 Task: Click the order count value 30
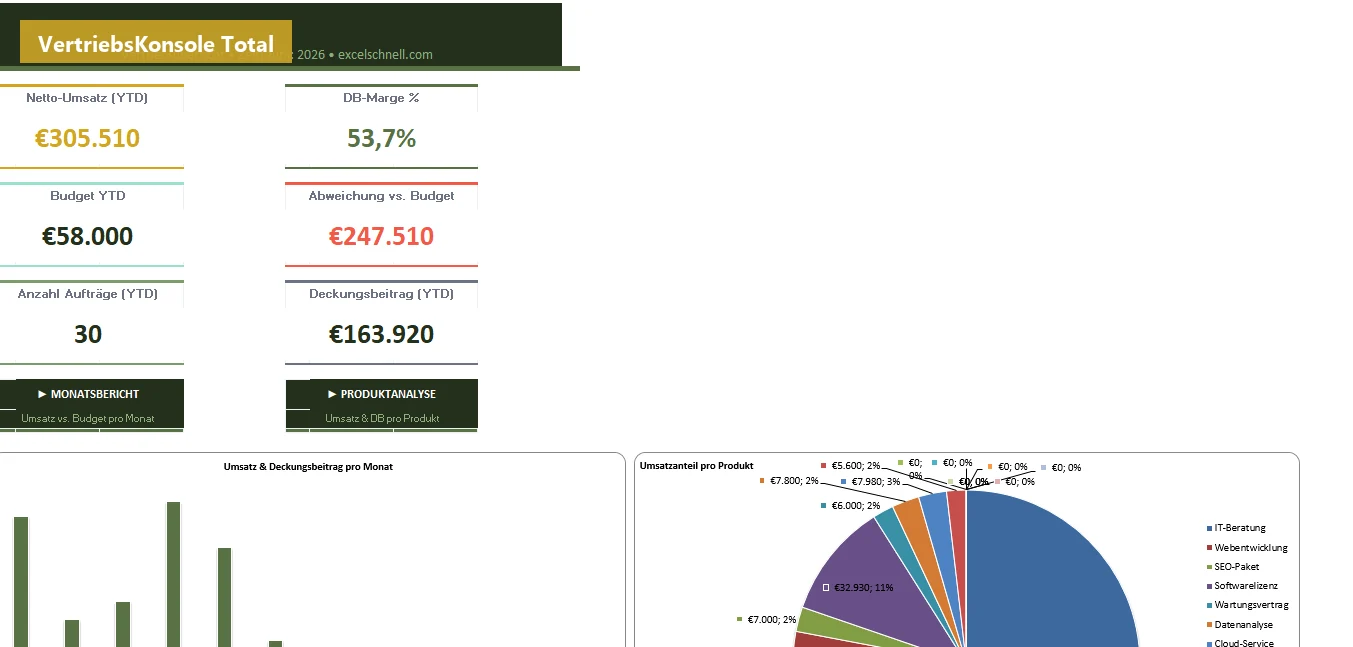88,335
